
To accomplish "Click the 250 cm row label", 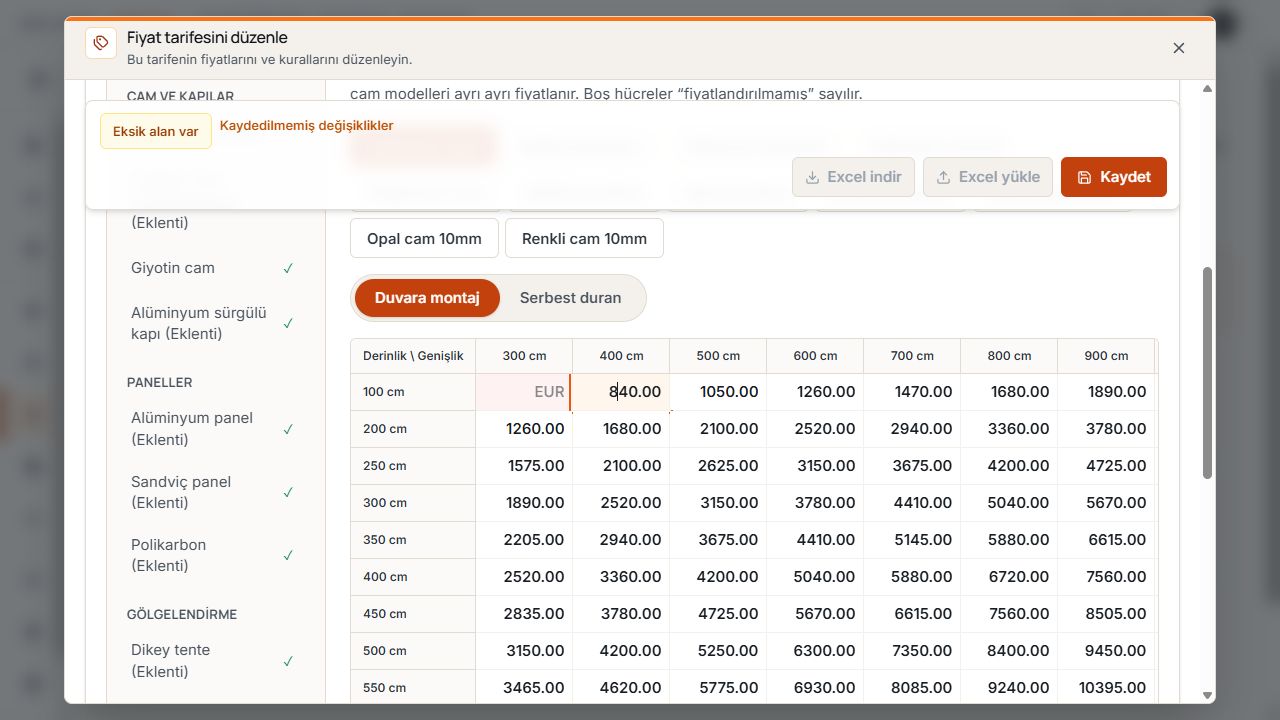I will pos(413,466).
